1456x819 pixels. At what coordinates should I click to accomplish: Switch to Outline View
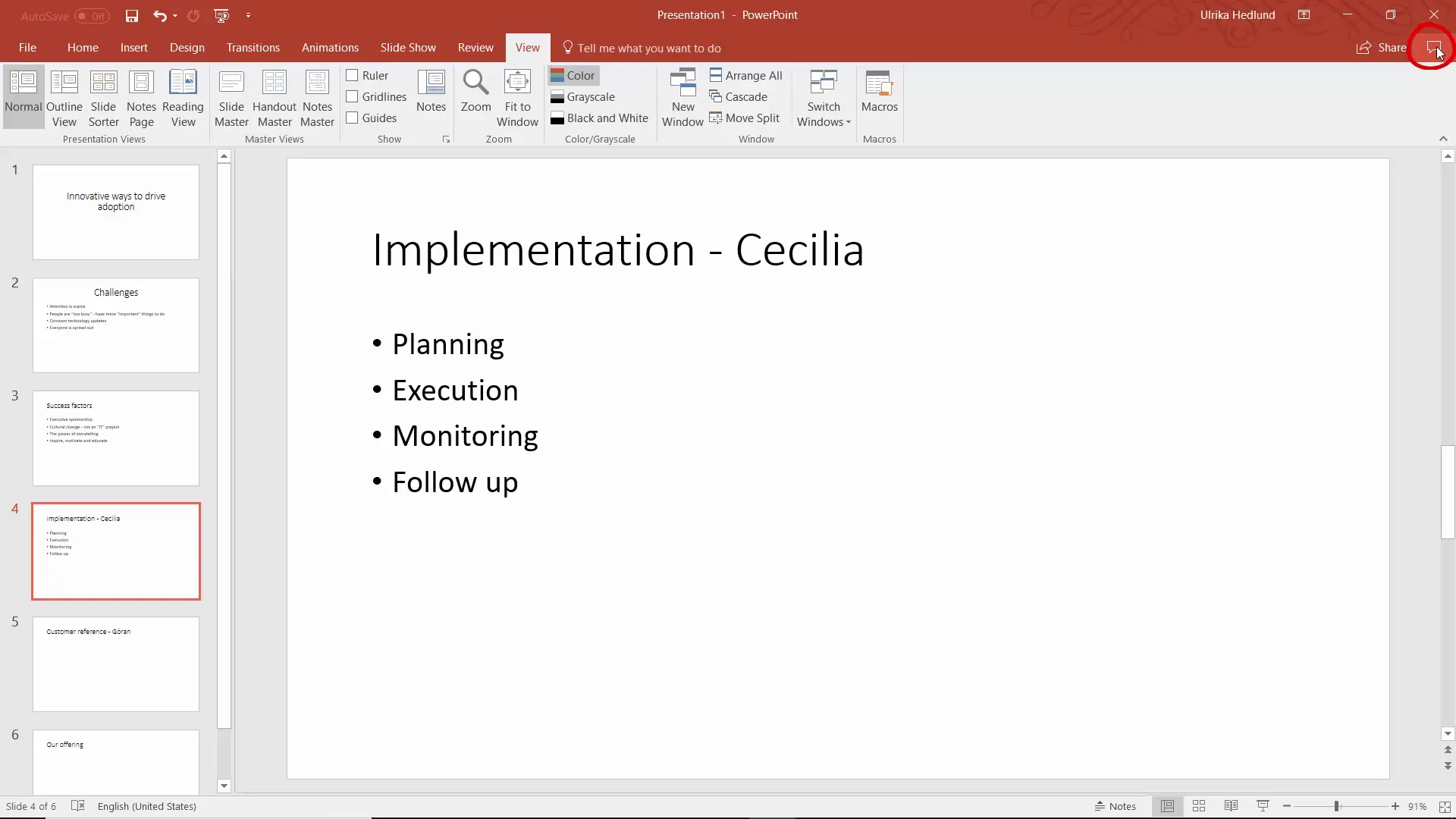click(x=64, y=99)
